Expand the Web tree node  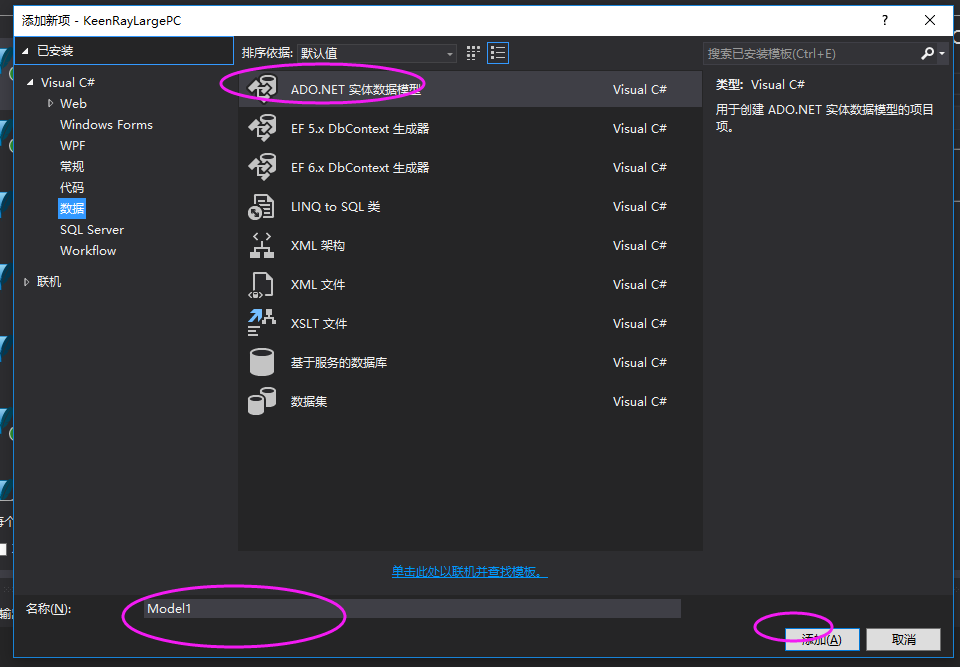tap(50, 104)
